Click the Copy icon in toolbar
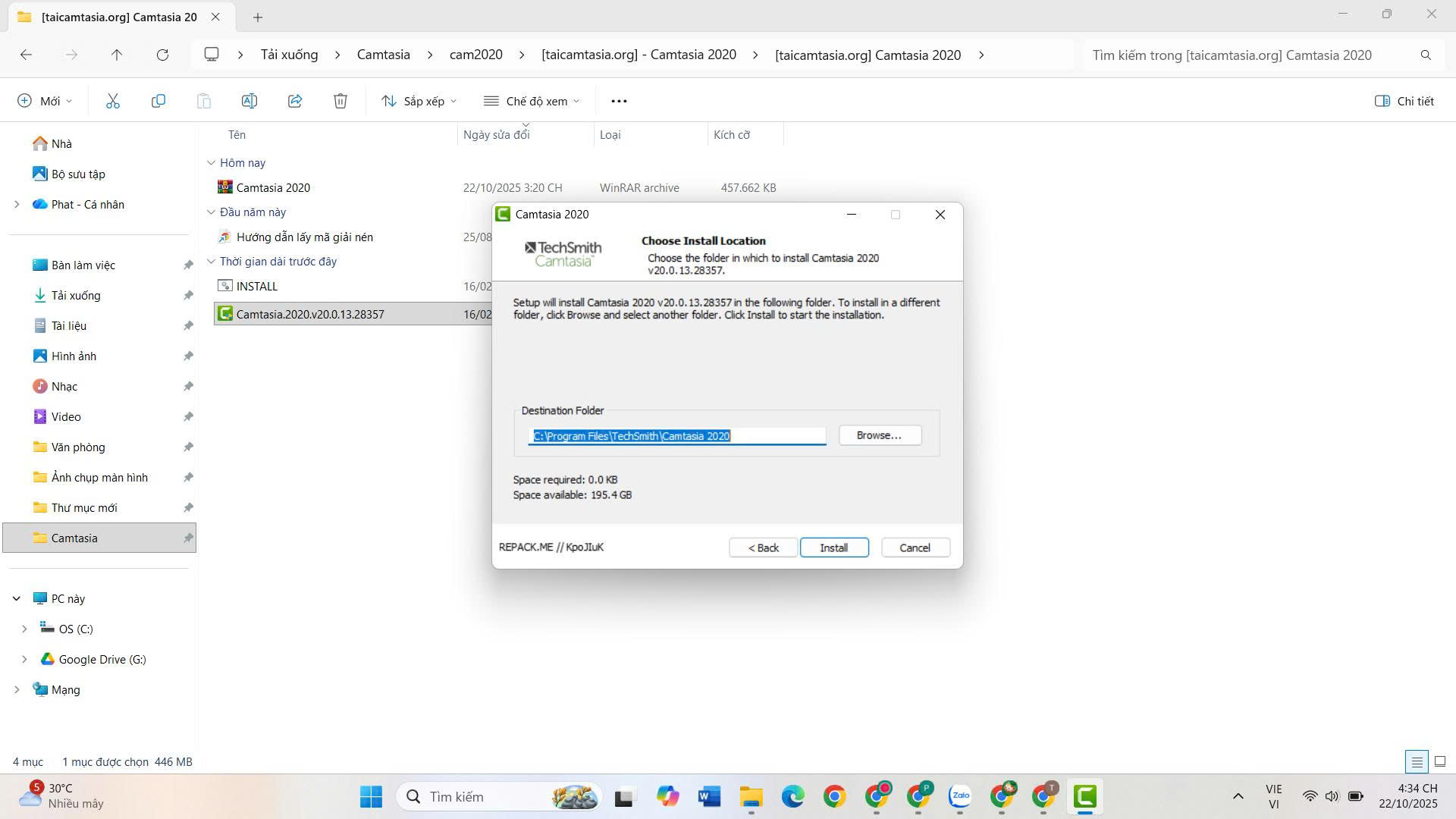The height and width of the screenshot is (819, 1456). (158, 101)
